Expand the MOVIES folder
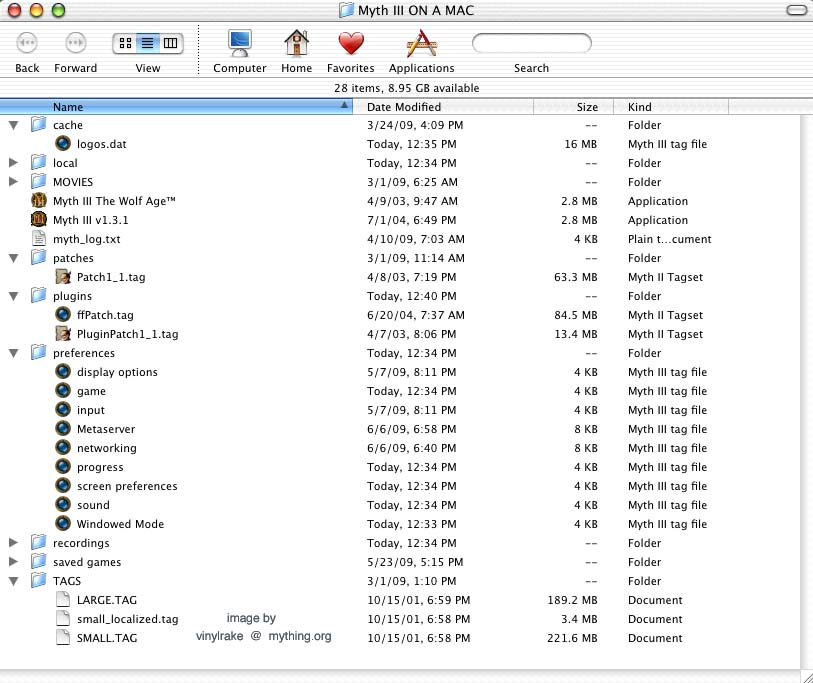Screen dimensions: 813x683 coord(13,182)
